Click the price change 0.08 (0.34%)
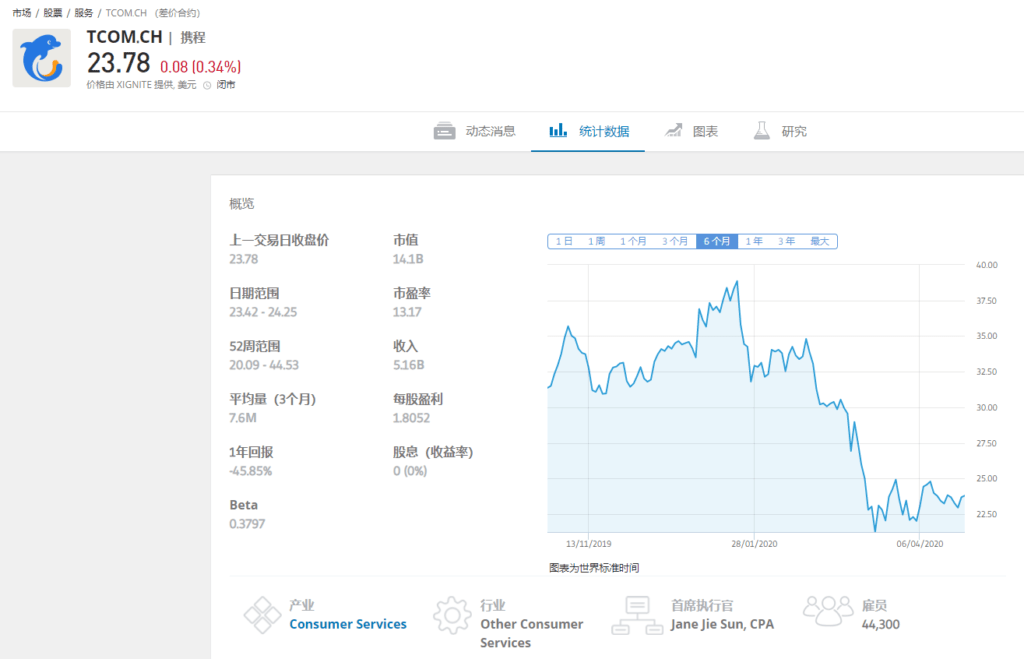Viewport: 1024px width, 659px height. (x=200, y=67)
